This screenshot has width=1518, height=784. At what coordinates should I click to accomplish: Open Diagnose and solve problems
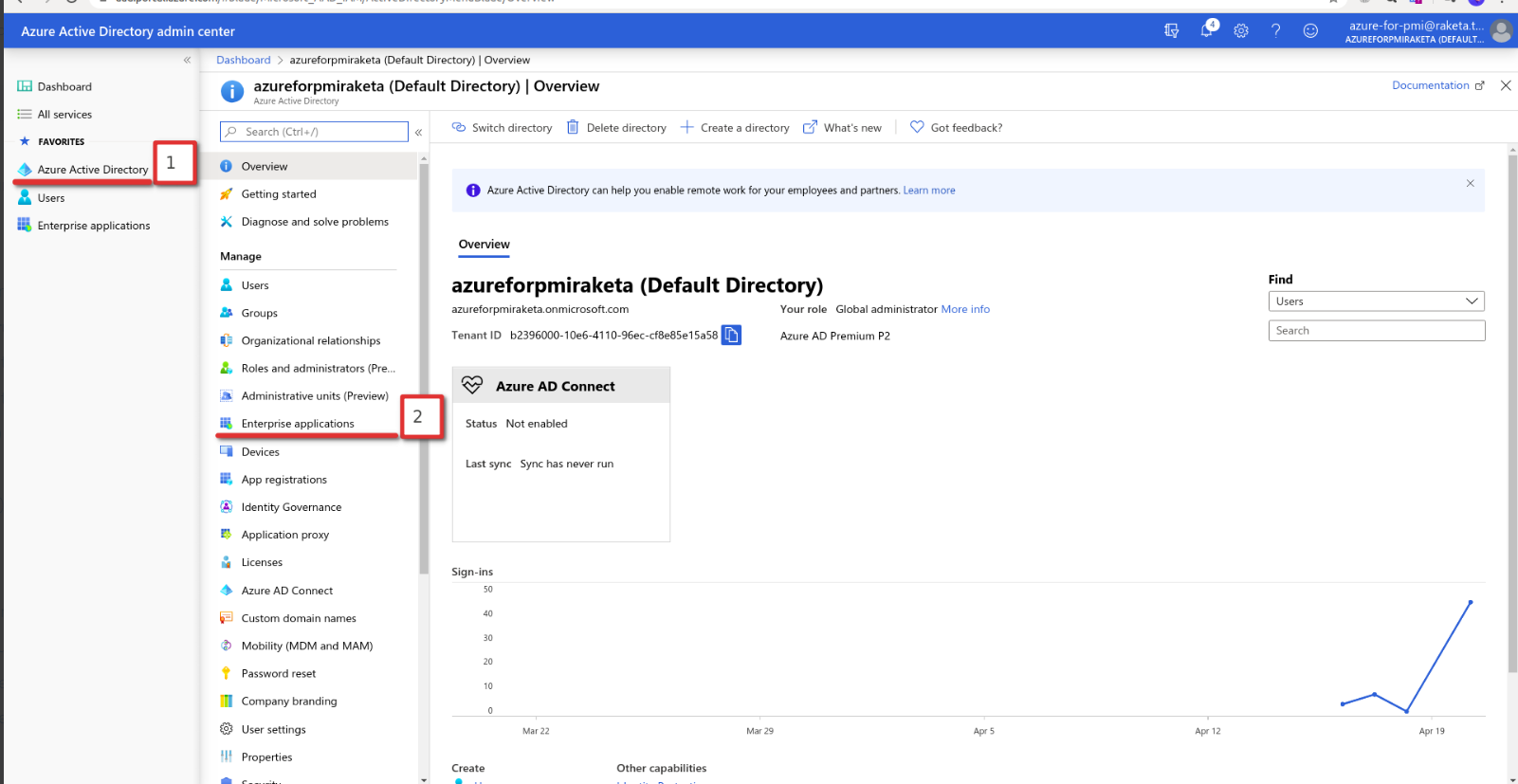point(313,221)
